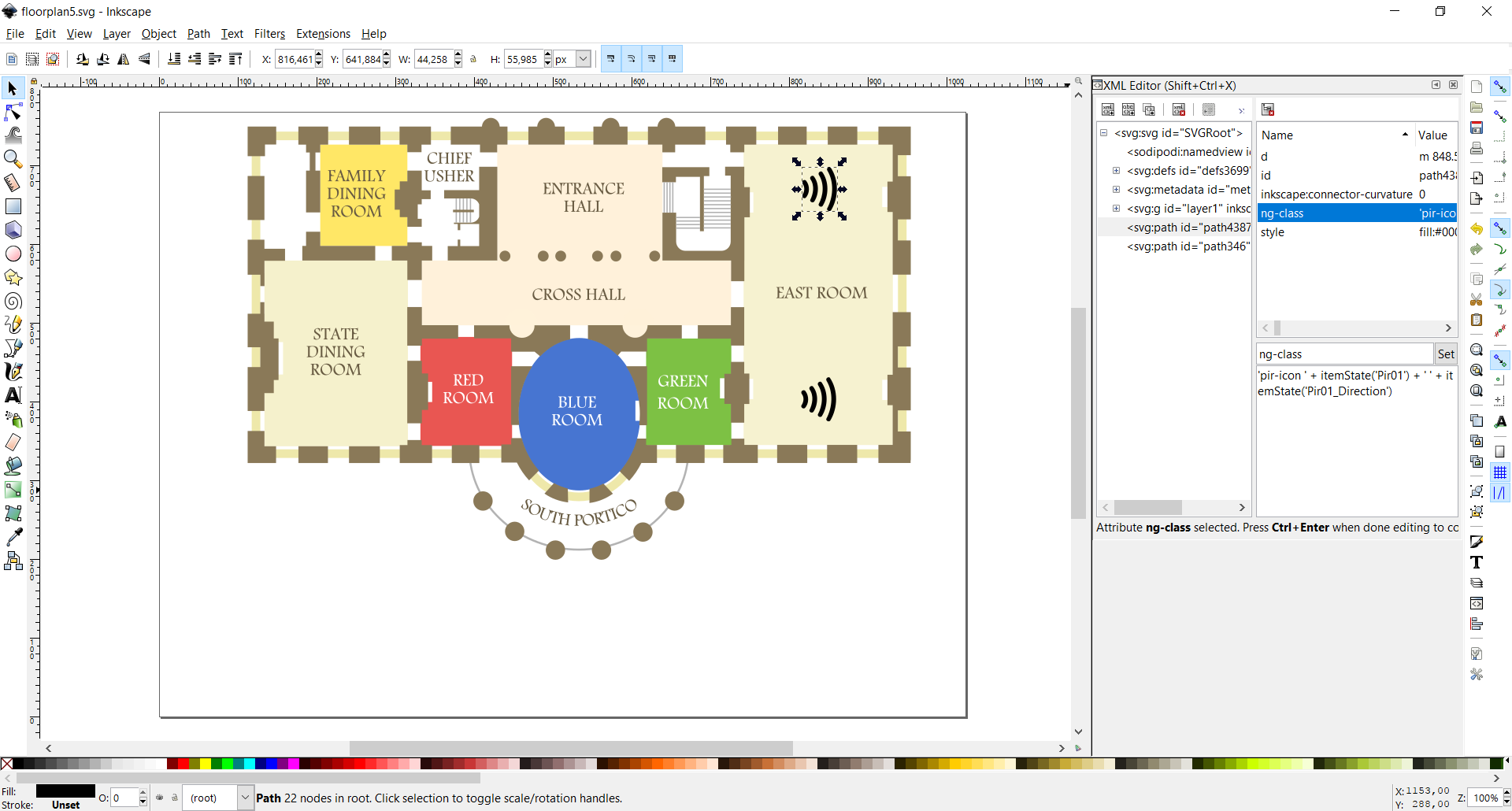This screenshot has height=811, width=1512.
Task: Select the Zoom tool in toolbox
Action: click(13, 159)
